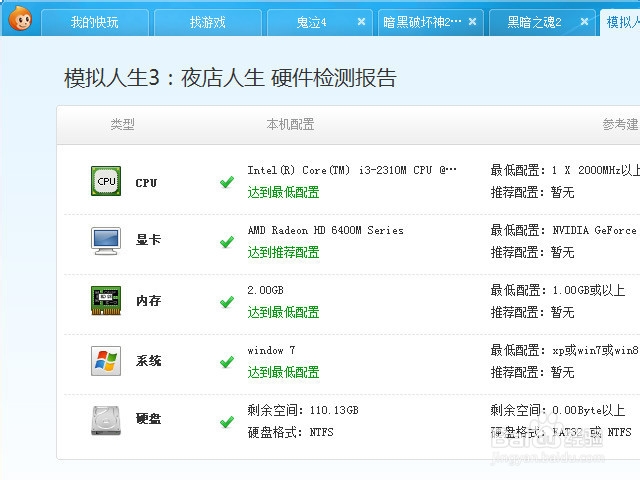Click 推荐配置: 暂无 in 系统 row
The height and width of the screenshot is (480, 640).
pos(532,372)
